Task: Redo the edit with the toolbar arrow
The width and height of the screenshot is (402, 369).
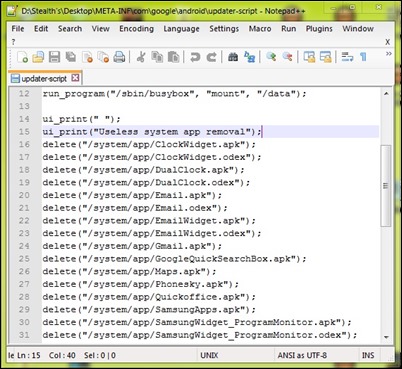Action: click(x=211, y=57)
